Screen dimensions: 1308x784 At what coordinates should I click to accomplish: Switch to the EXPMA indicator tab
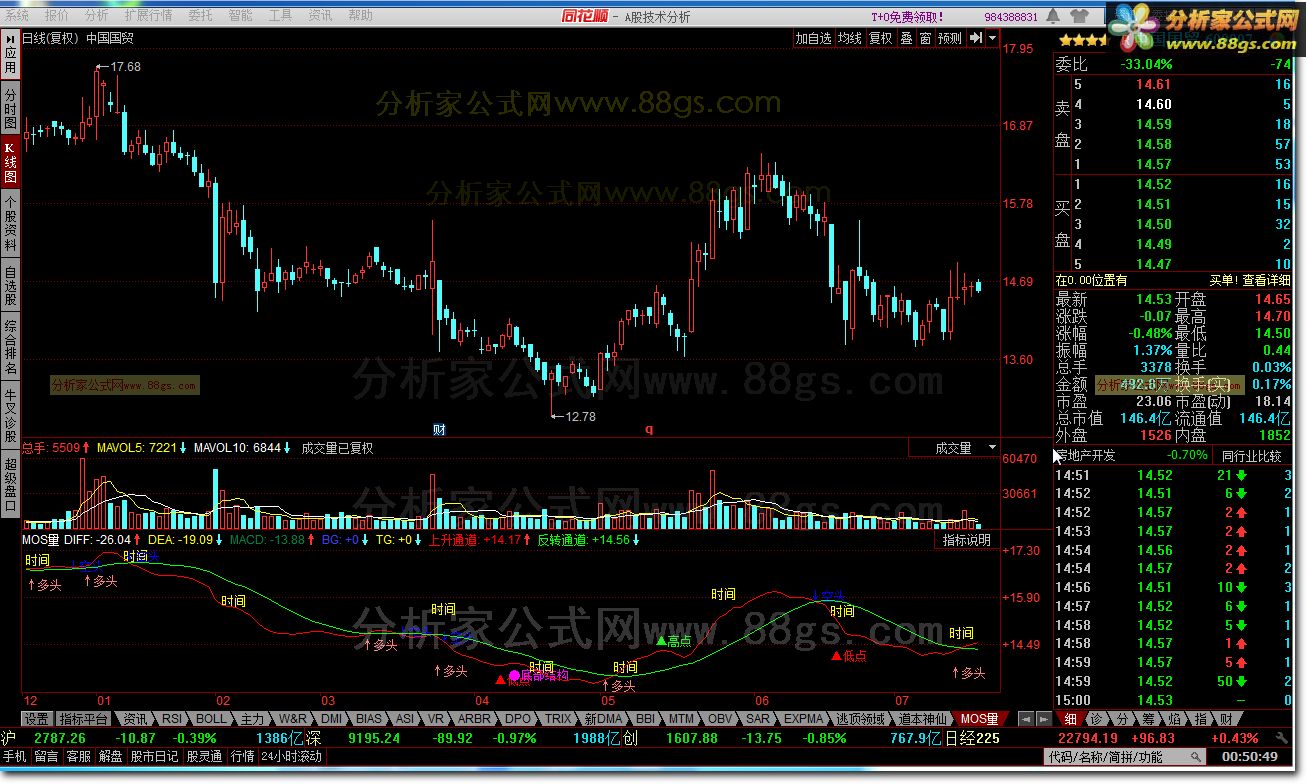coord(803,719)
